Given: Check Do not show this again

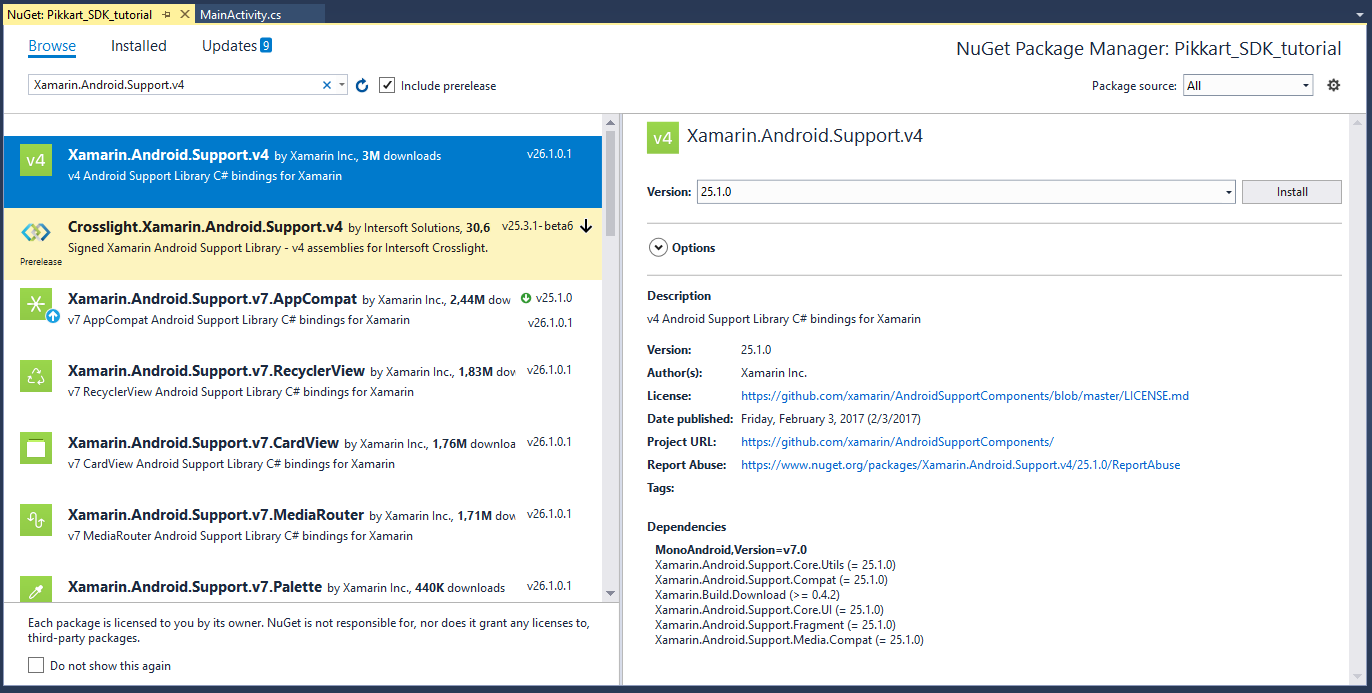Looking at the screenshot, I should tap(36, 665).
